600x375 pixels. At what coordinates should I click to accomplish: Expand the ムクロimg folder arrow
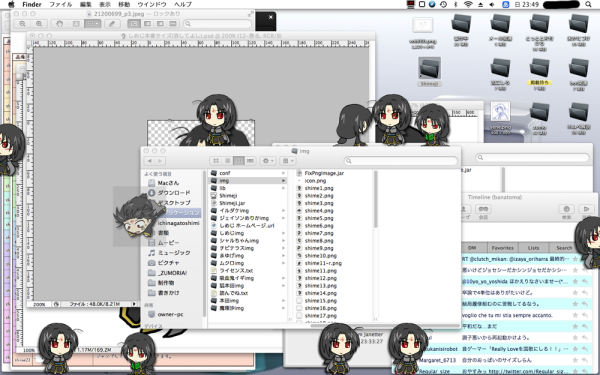[x=284, y=263]
